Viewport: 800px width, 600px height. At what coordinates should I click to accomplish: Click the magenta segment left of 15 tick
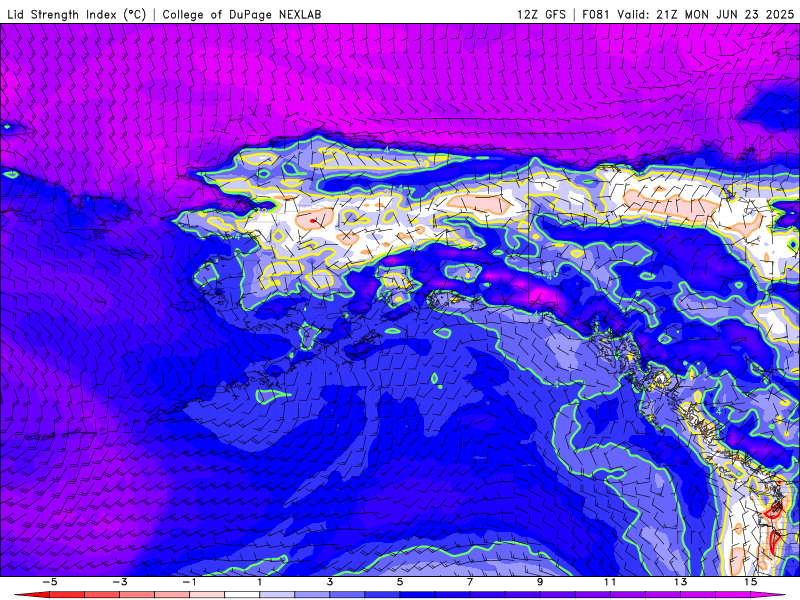pyautogui.click(x=733, y=595)
